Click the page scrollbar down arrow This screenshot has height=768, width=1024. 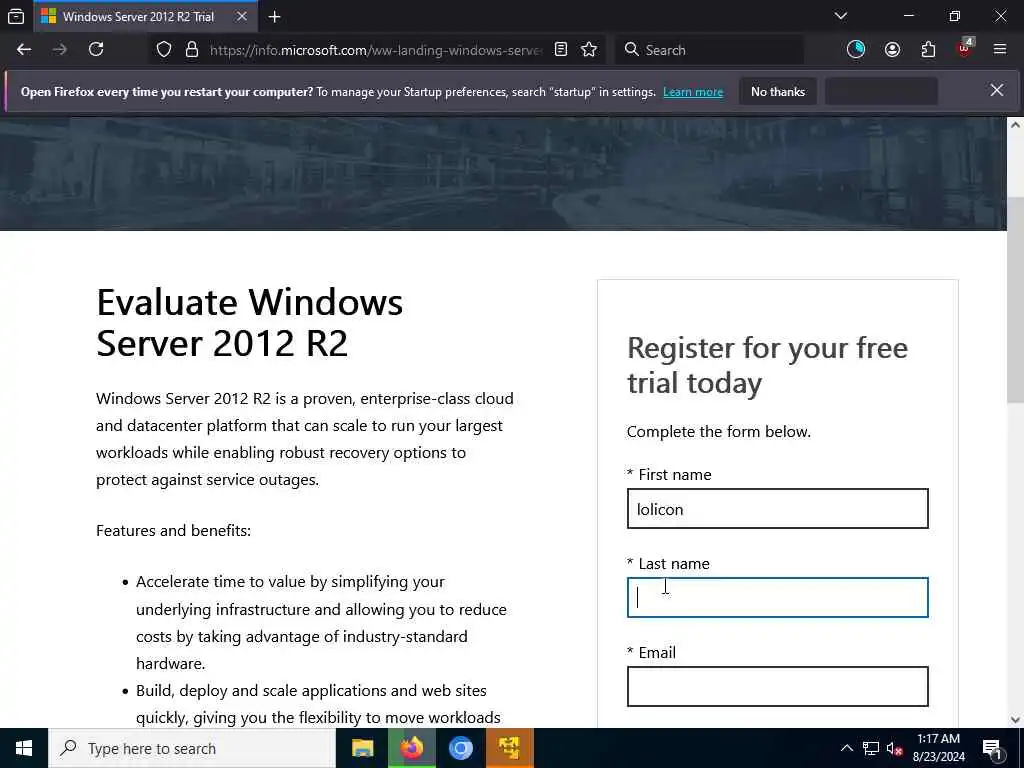click(1015, 720)
